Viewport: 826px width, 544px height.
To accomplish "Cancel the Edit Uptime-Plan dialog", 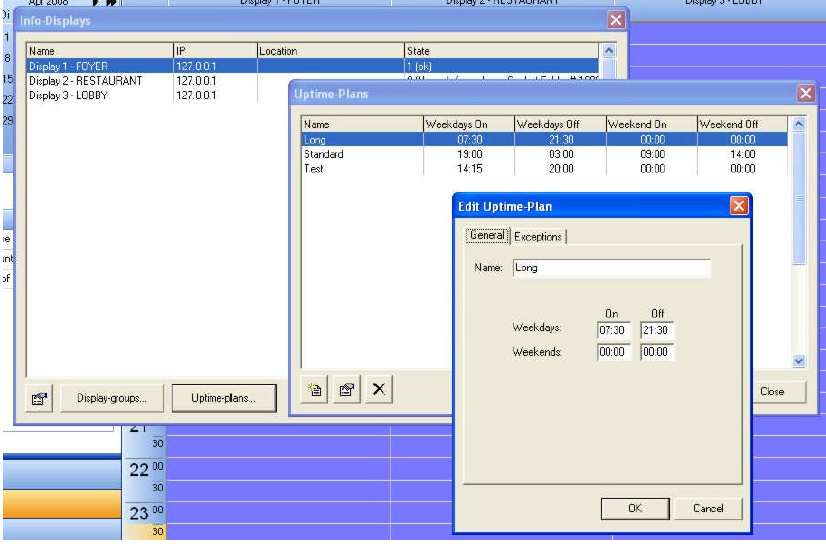I will (708, 508).
